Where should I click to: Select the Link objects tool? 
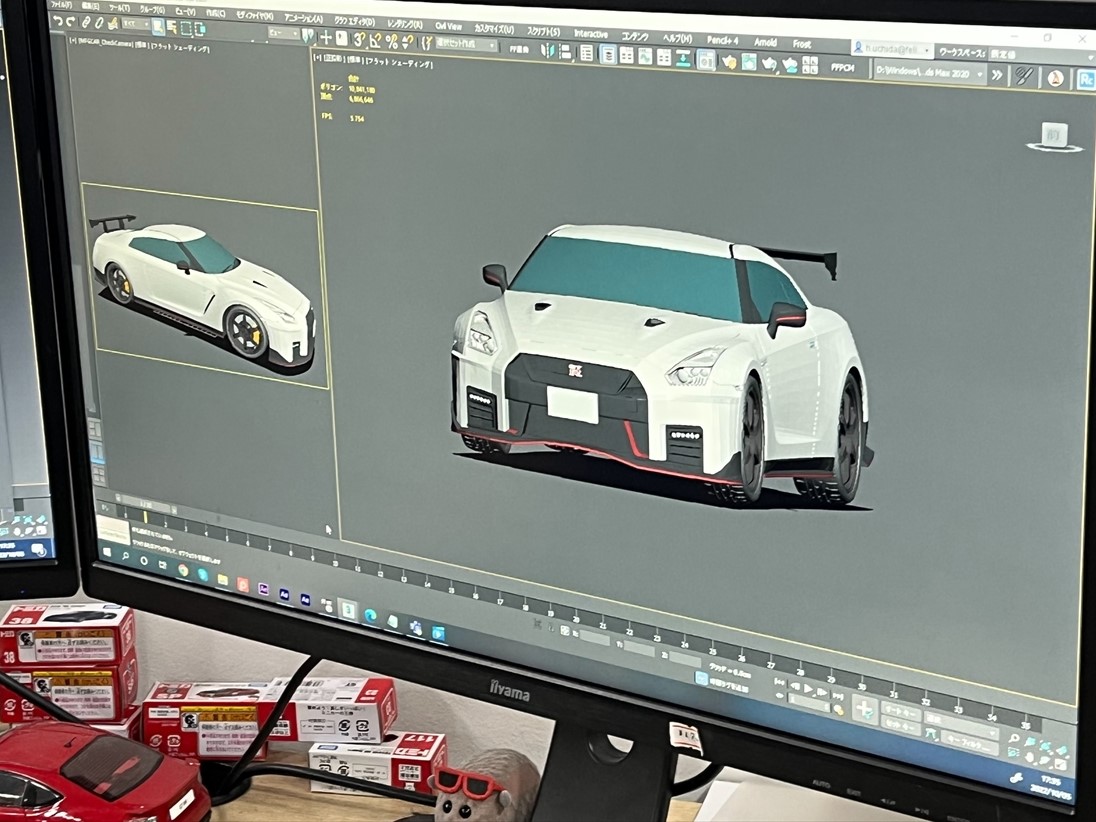(87, 22)
